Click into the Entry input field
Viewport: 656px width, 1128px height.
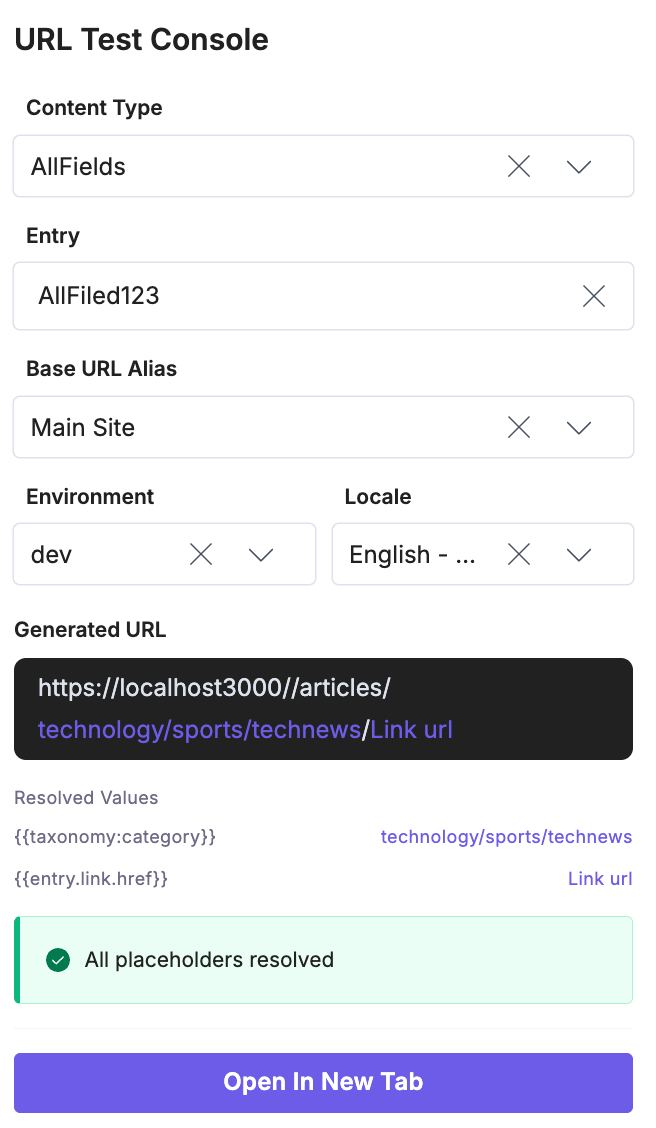300,296
